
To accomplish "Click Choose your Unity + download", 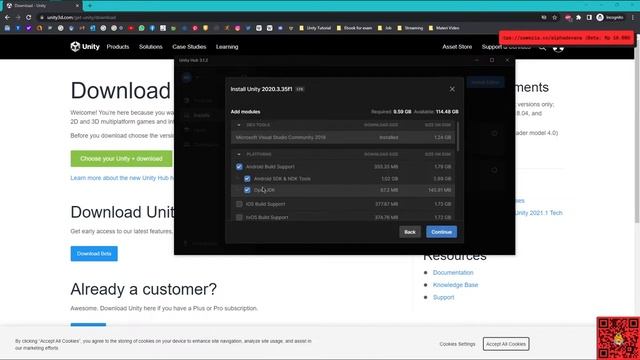I will pyautogui.click(x=121, y=158).
